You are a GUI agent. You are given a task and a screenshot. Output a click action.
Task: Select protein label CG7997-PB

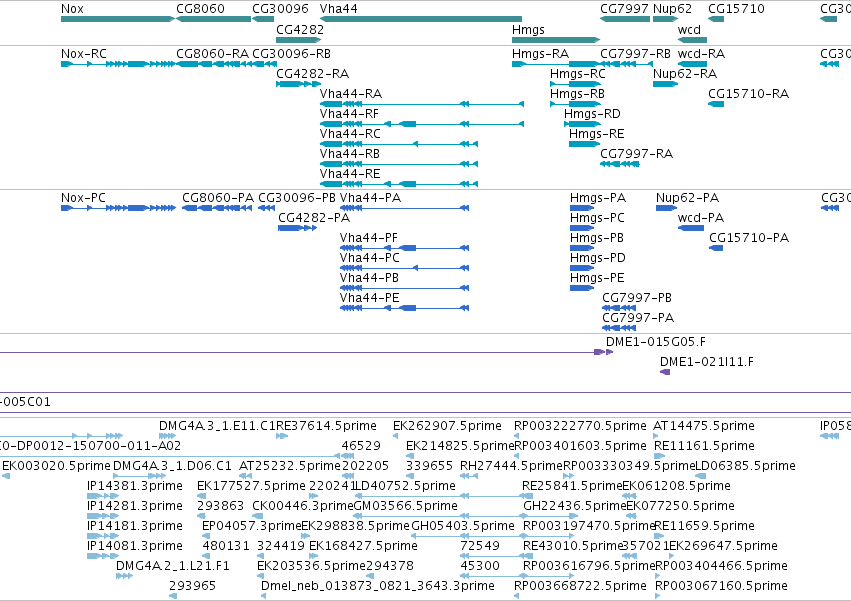[637, 298]
